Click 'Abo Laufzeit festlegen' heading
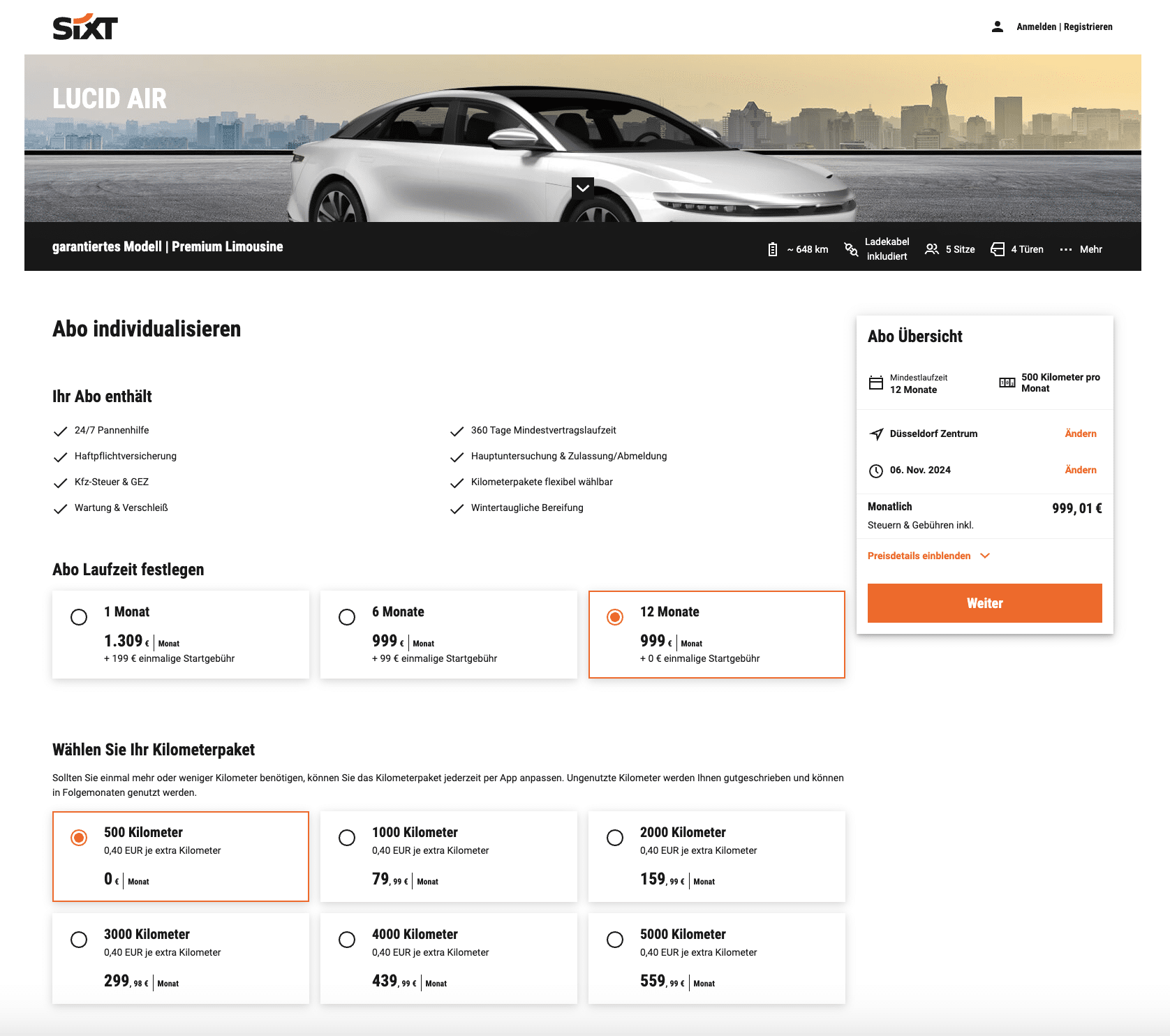This screenshot has height=1036, width=1170. tap(128, 570)
